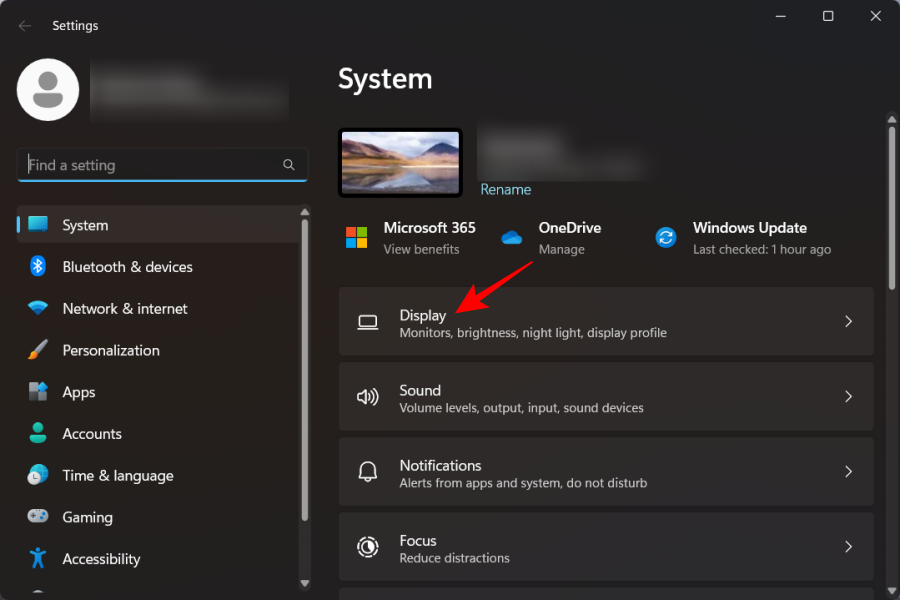Select the Personalization paintbrush icon
The width and height of the screenshot is (900, 600).
point(38,351)
